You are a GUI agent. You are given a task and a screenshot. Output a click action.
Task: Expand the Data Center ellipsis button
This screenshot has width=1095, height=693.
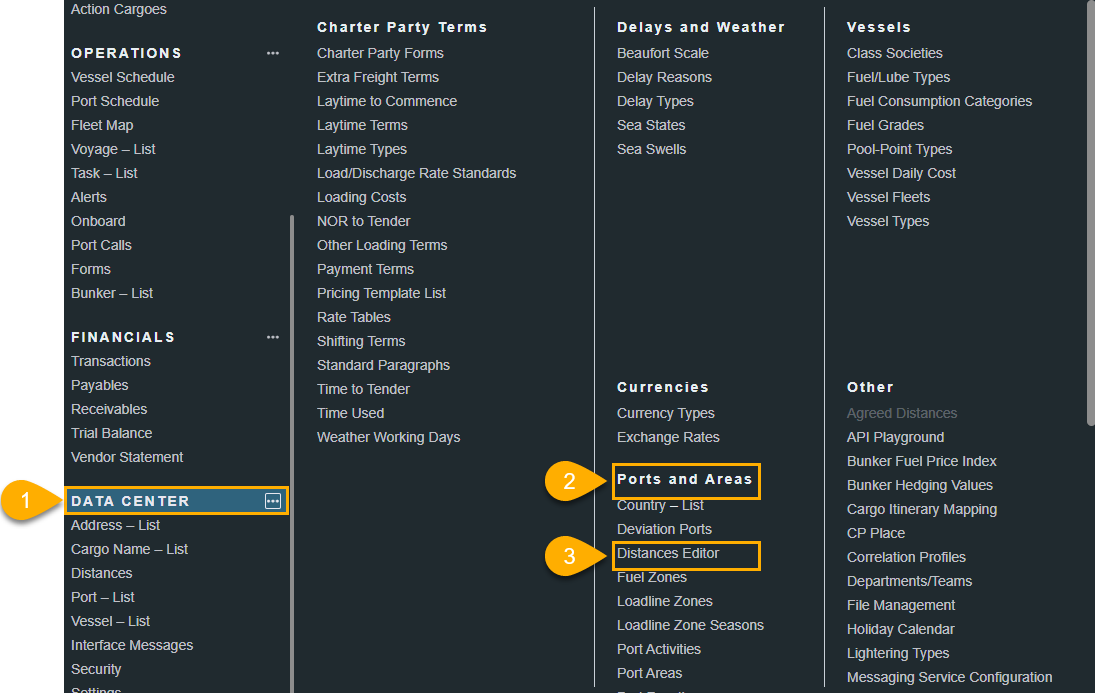273,501
